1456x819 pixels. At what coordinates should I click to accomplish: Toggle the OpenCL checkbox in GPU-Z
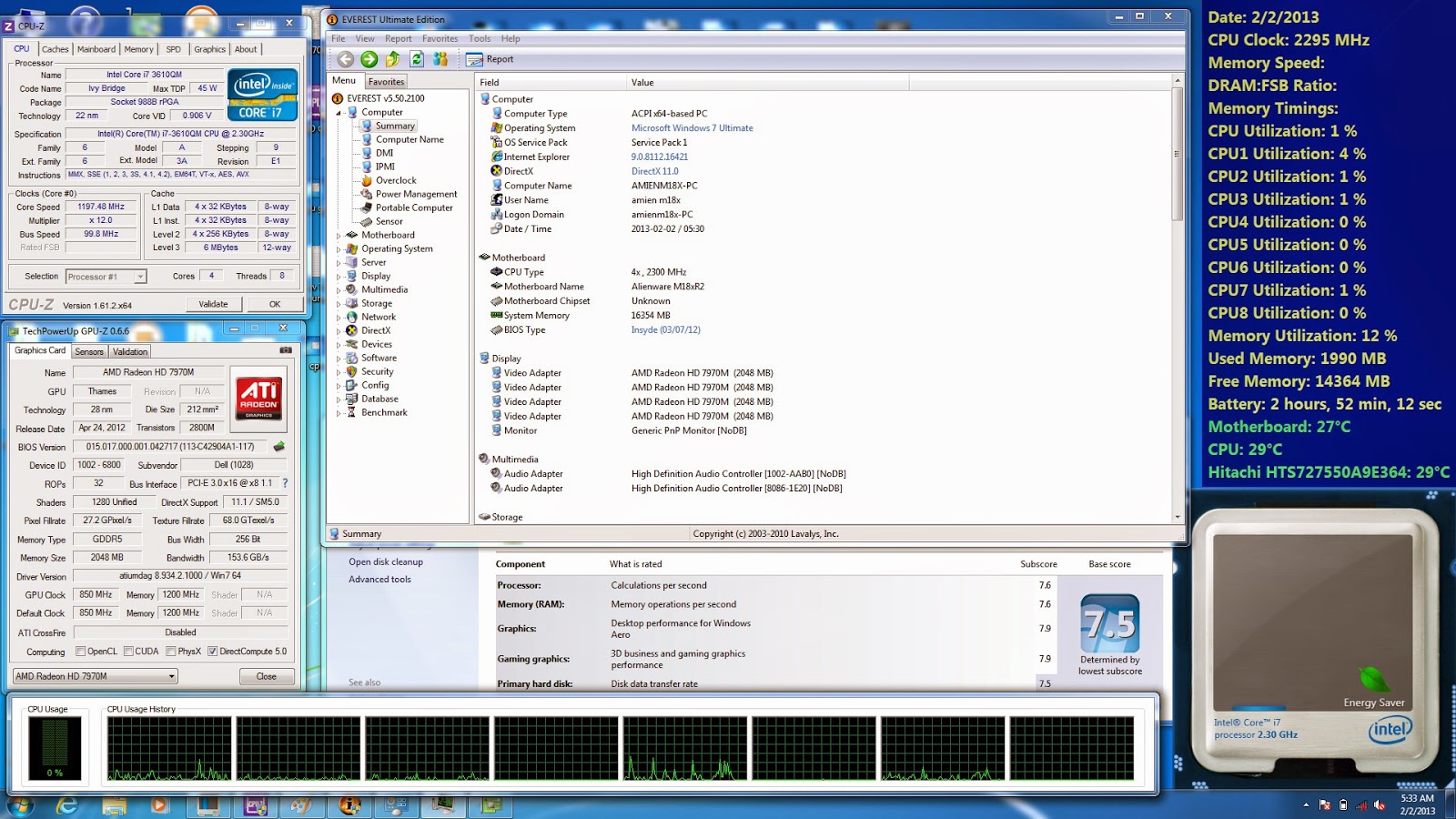[81, 652]
